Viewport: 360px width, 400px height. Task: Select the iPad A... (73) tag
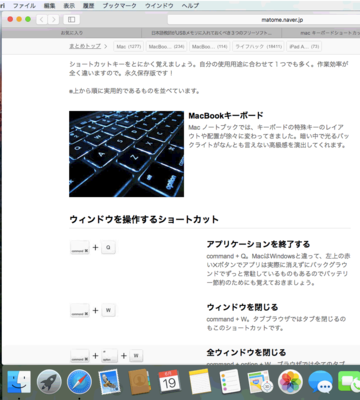[x=304, y=47]
